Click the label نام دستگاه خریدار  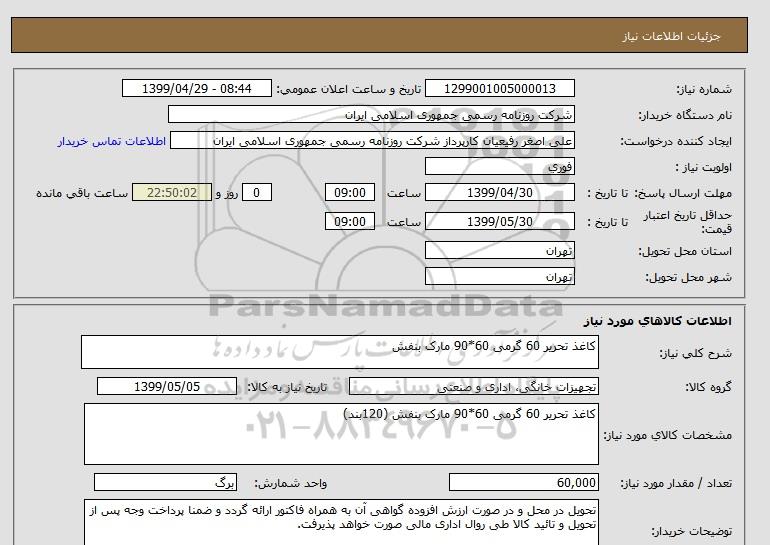685,115
